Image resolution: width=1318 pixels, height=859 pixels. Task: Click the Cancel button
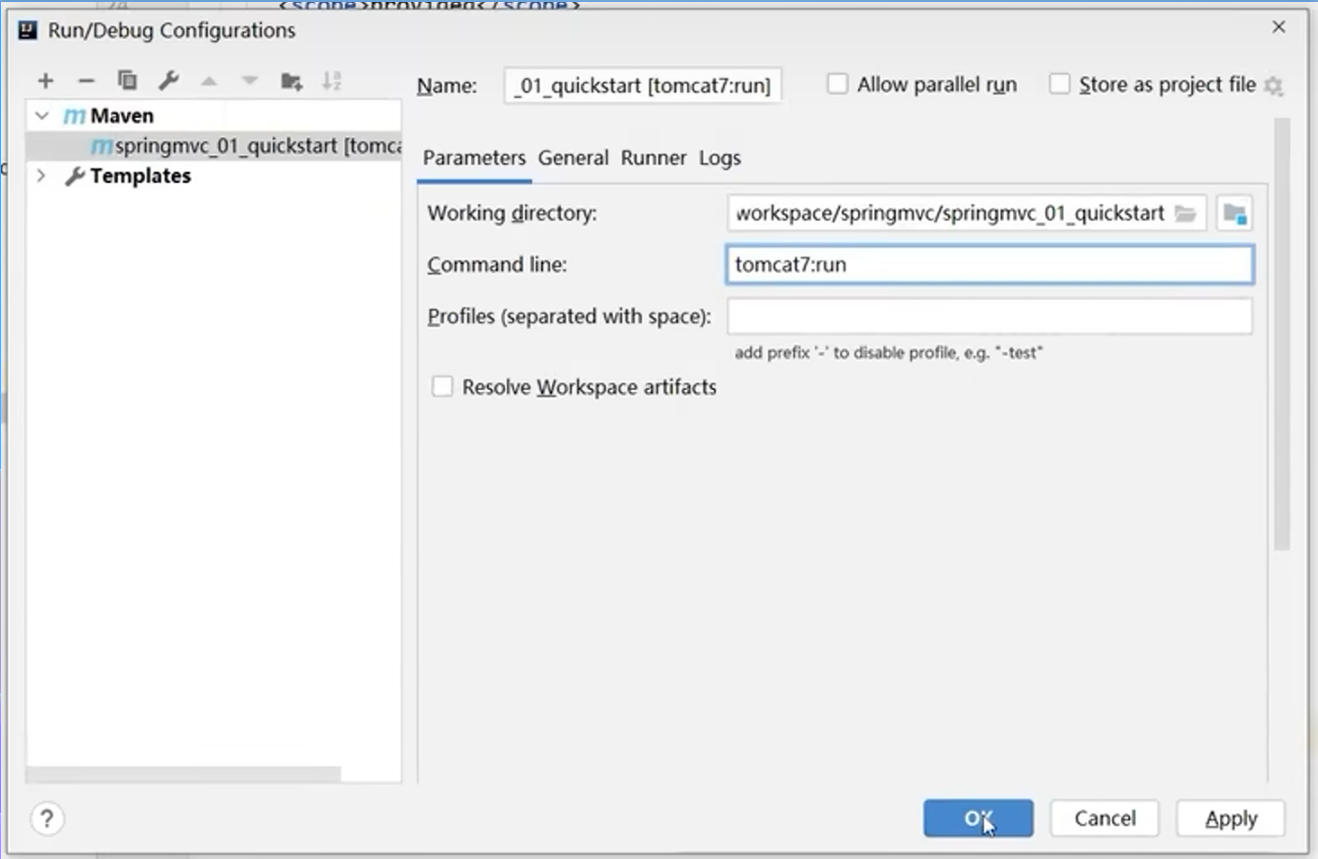click(x=1104, y=818)
